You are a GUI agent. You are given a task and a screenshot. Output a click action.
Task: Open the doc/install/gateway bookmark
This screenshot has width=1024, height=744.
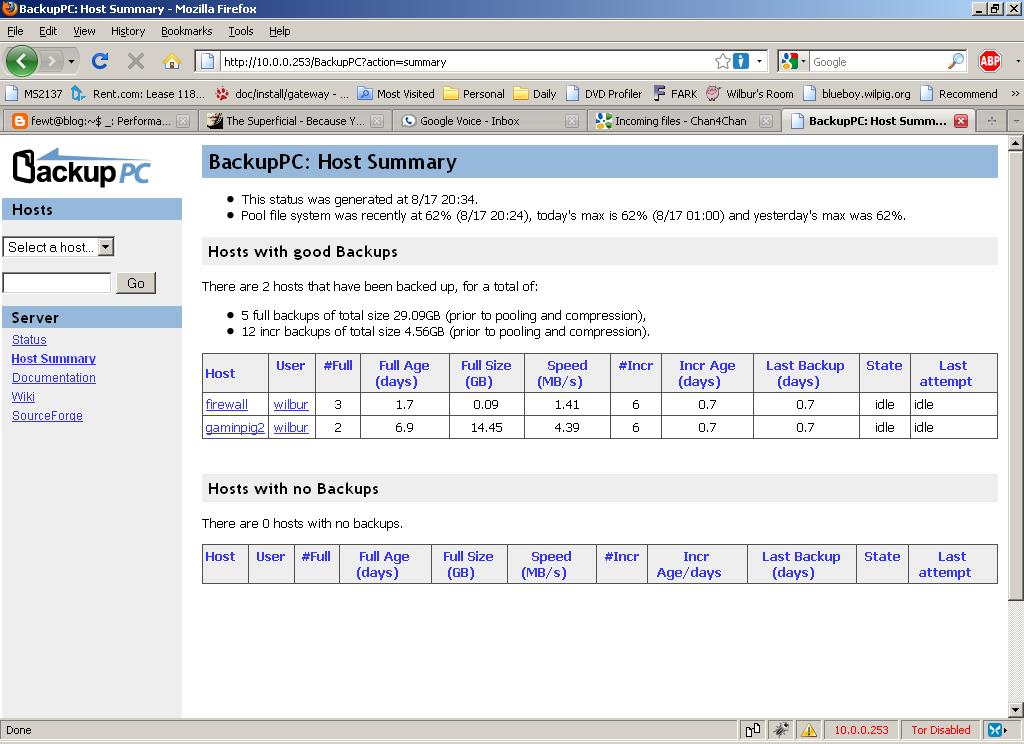pyautogui.click(x=282, y=93)
